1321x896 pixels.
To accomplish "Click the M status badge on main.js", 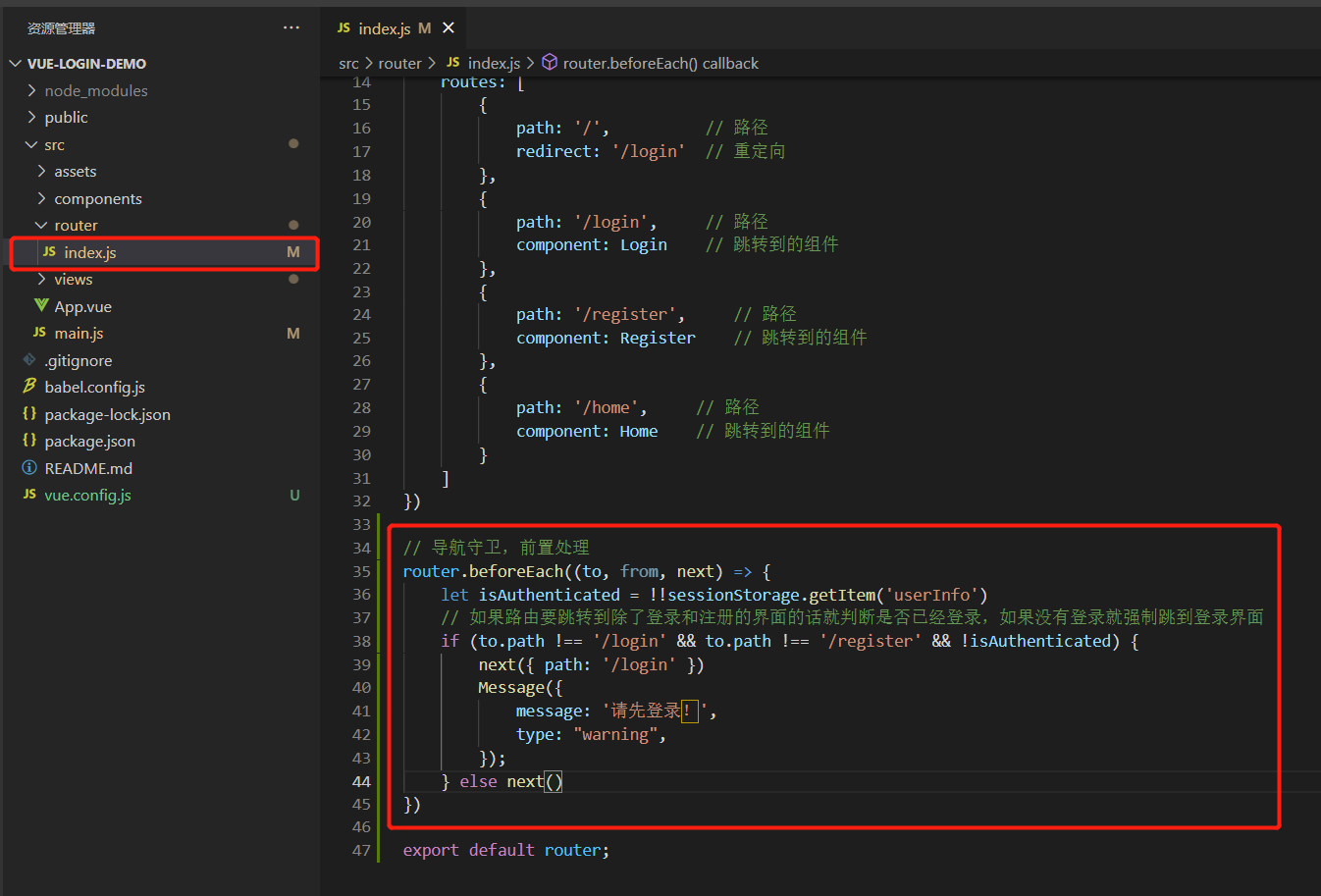I will (x=293, y=334).
